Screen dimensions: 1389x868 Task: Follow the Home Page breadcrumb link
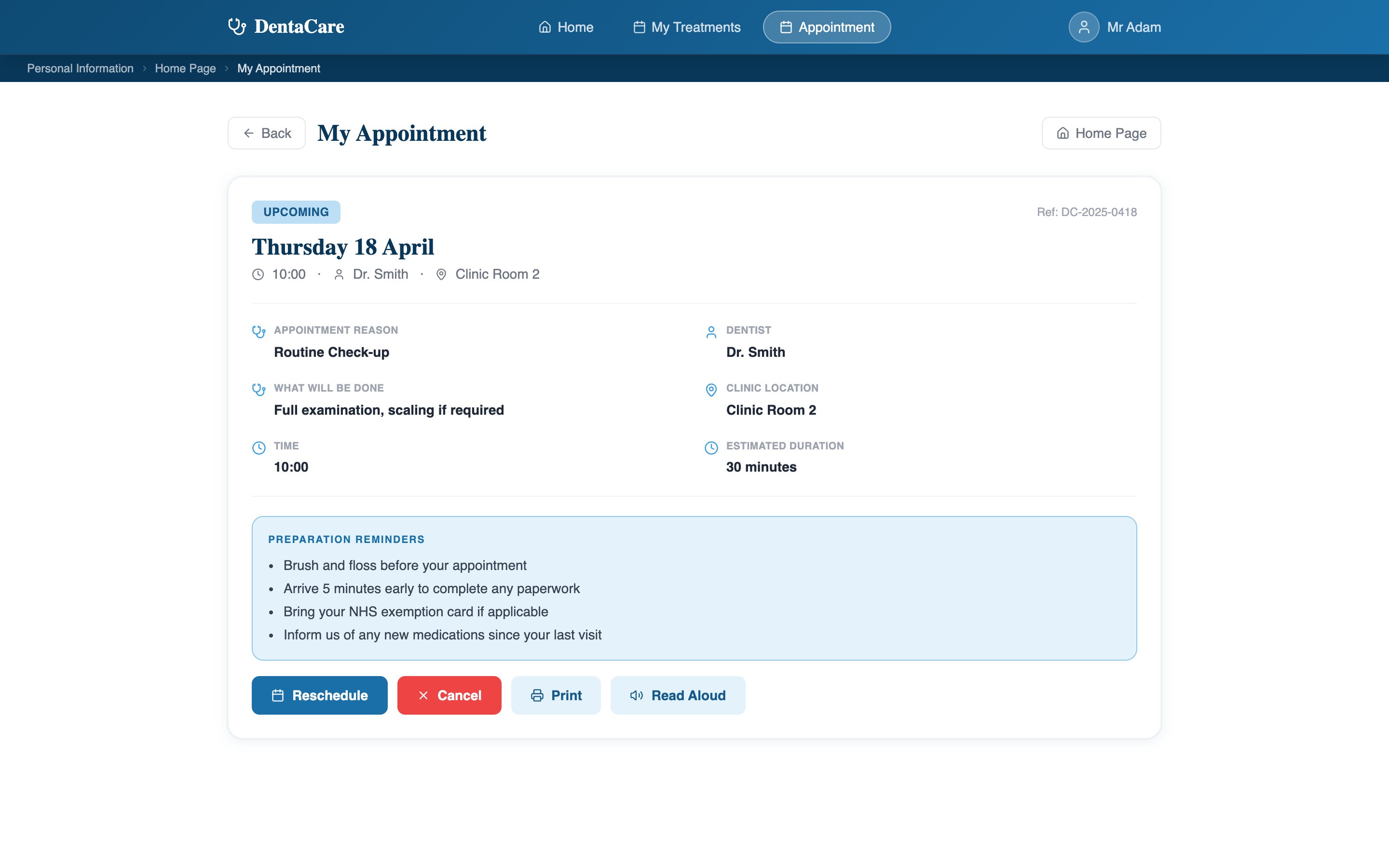click(185, 68)
